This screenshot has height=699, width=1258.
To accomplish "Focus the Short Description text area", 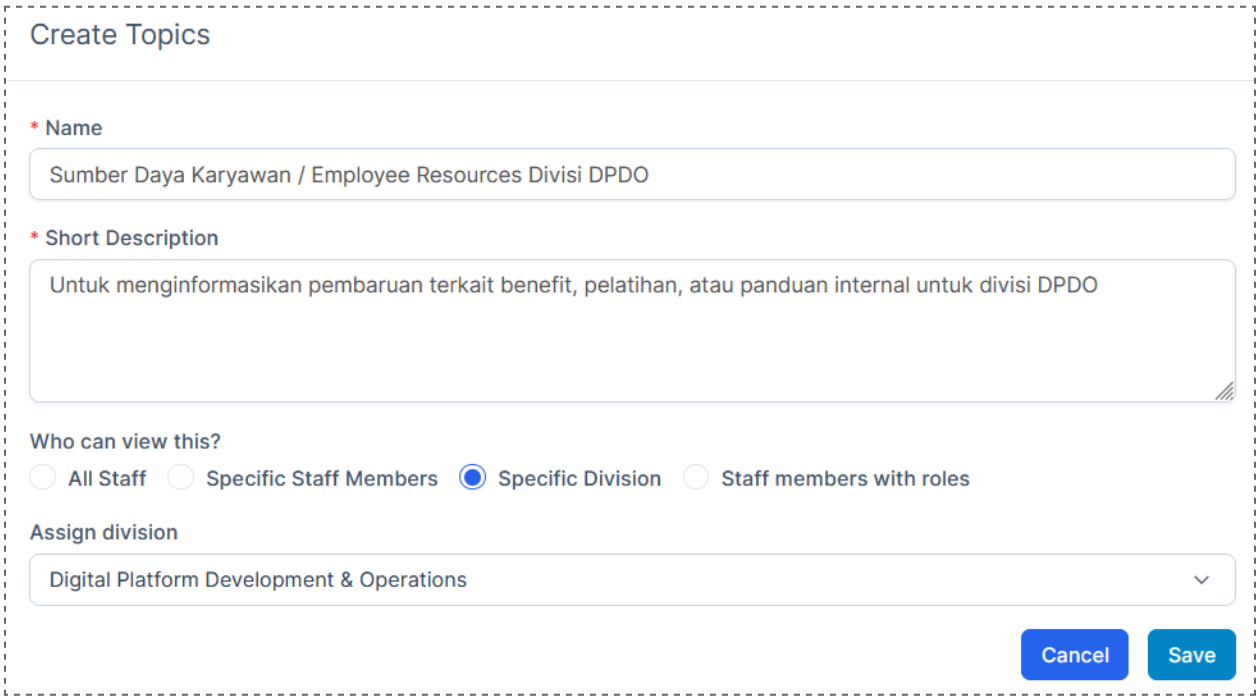I will pyautogui.click(x=632, y=331).
